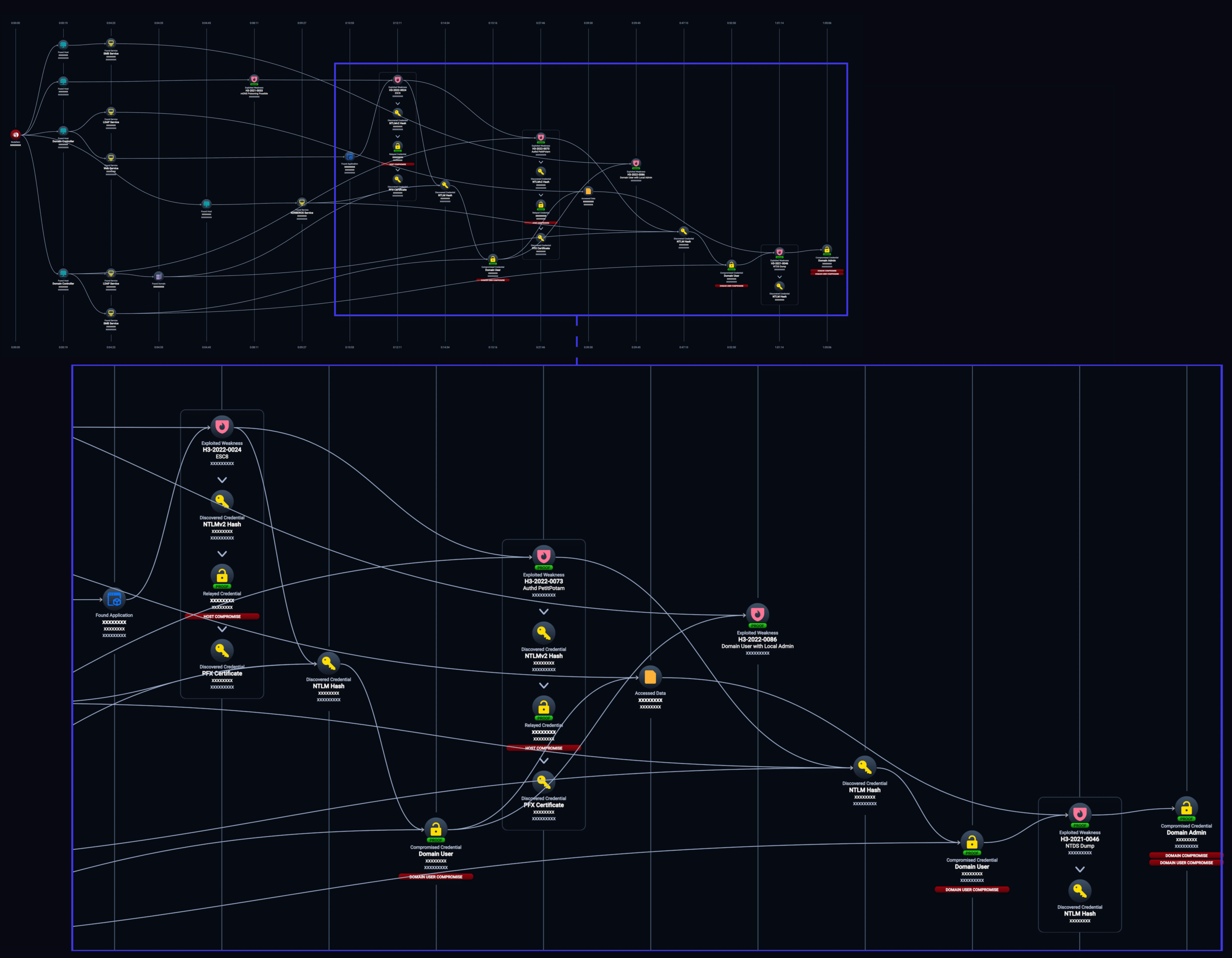Screen dimensions: 1232x958
Task: Select NTLM Hash key inside NTDS Dump group inset
Action: 1080,890
